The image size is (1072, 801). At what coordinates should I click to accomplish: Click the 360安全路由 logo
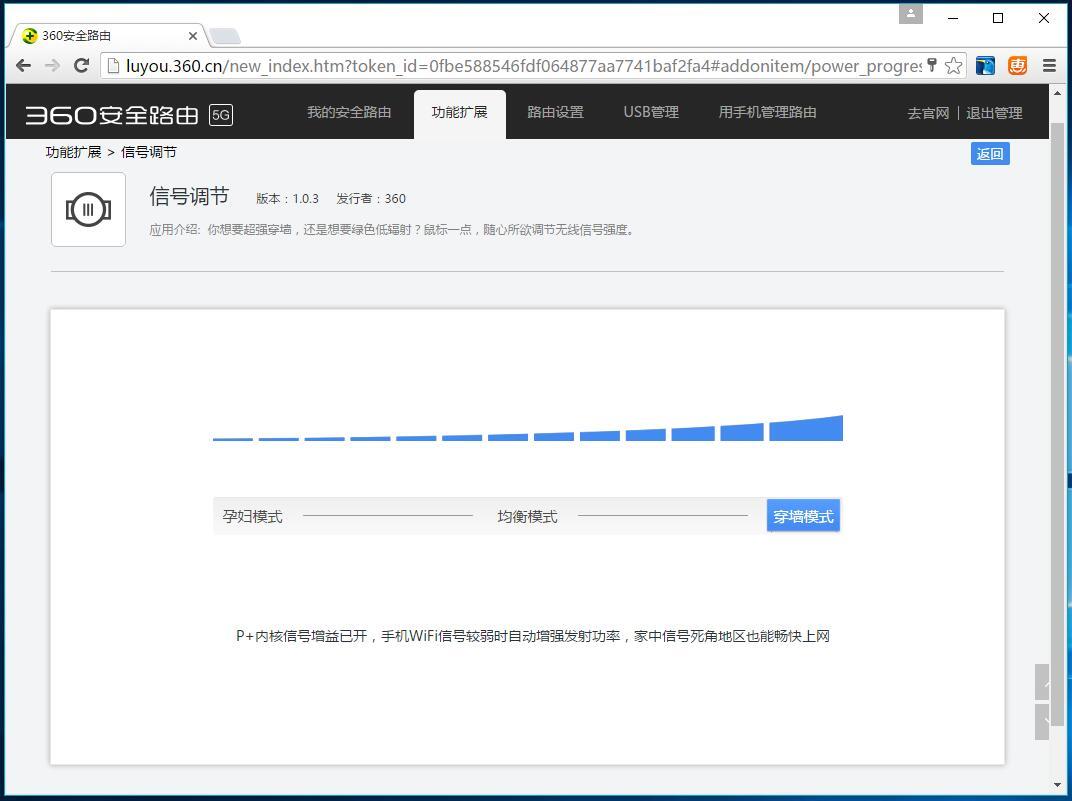tap(110, 112)
